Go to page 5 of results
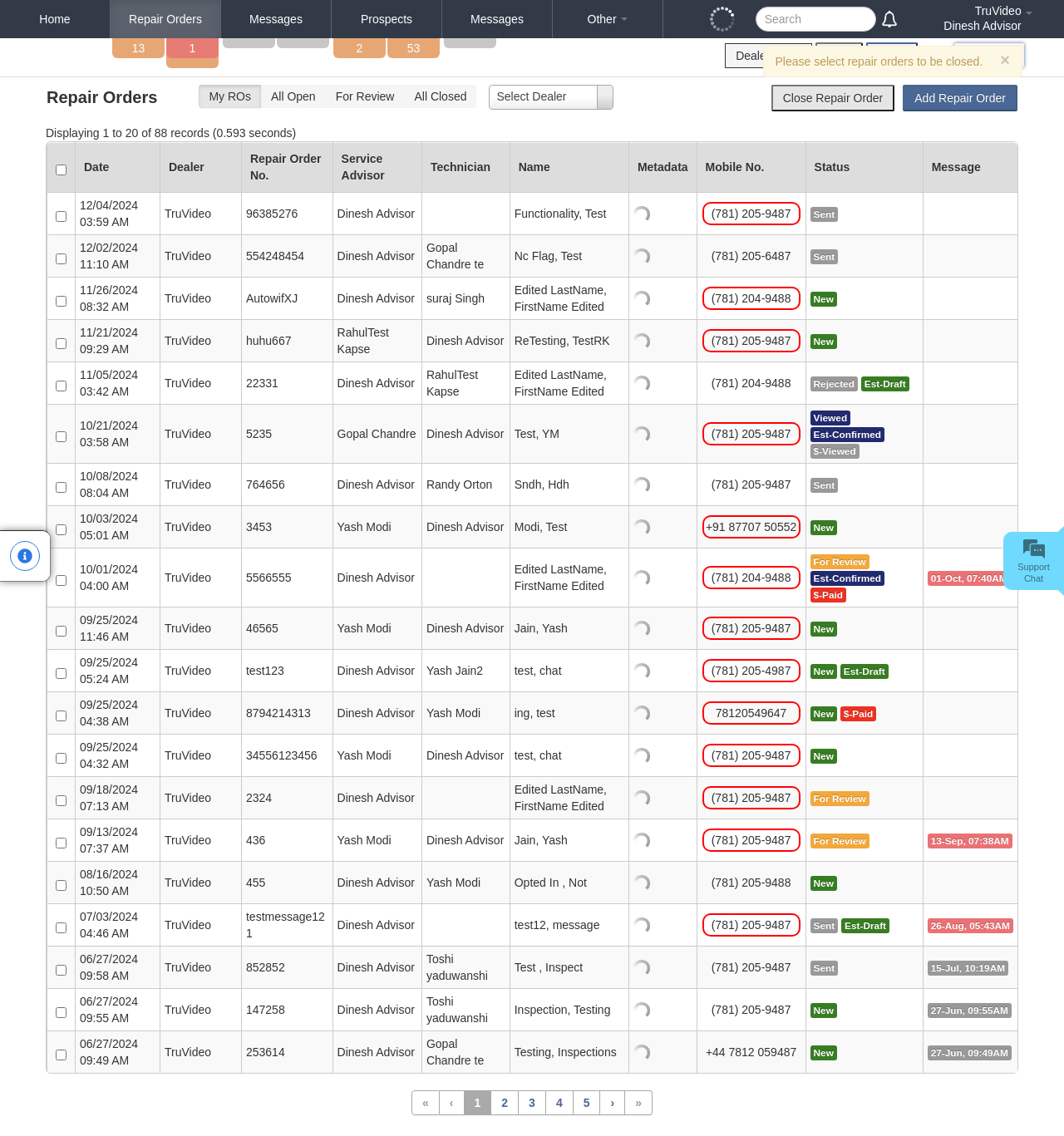 pyautogui.click(x=587, y=1103)
